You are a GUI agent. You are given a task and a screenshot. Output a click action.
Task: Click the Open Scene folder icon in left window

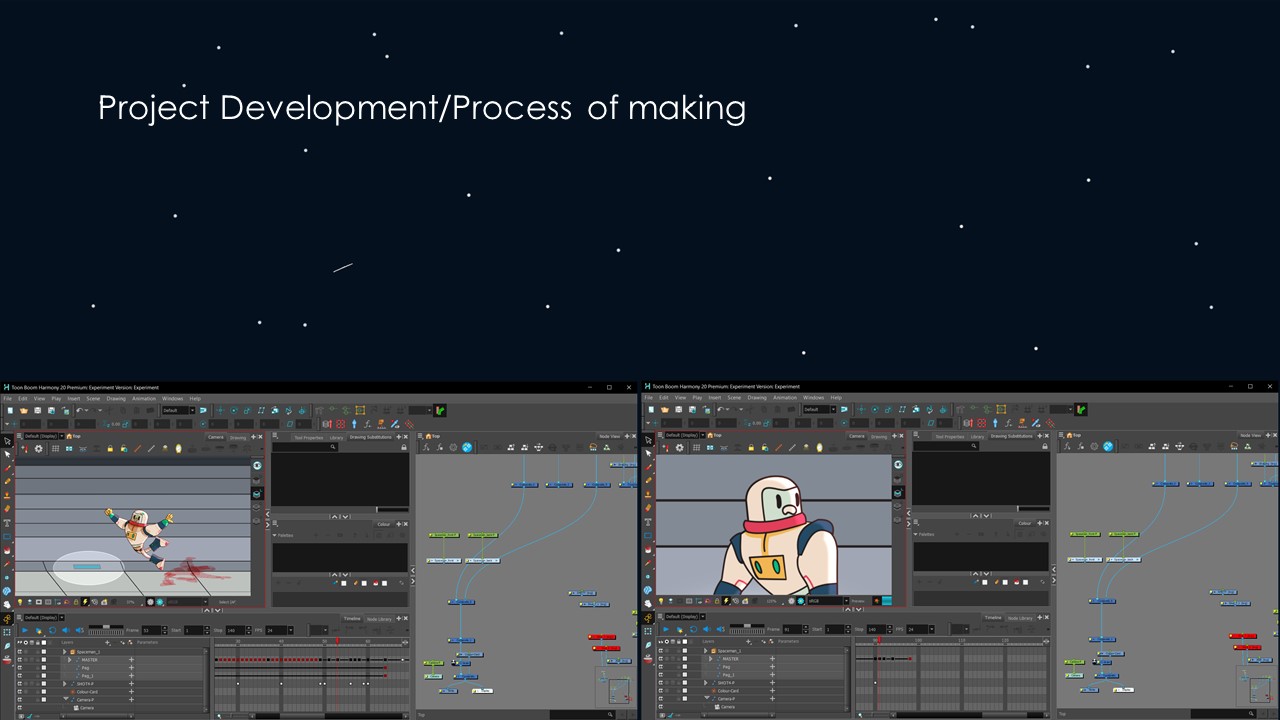pos(24,410)
